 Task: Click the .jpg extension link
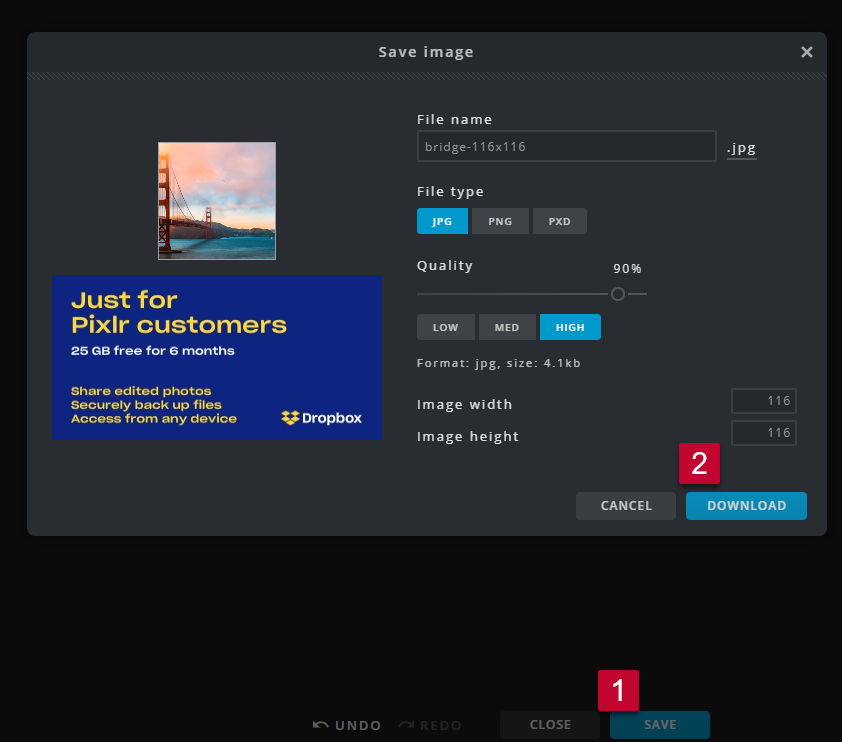(x=741, y=148)
